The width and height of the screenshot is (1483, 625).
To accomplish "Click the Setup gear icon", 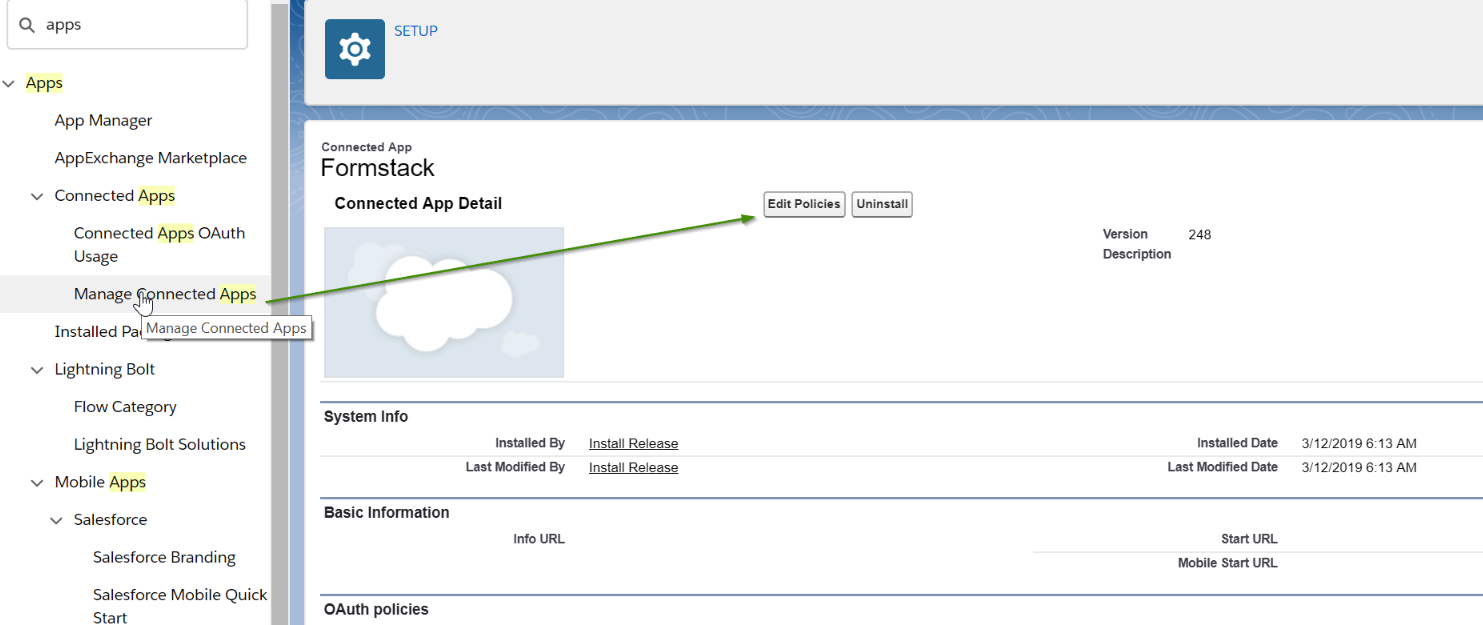I will [354, 49].
